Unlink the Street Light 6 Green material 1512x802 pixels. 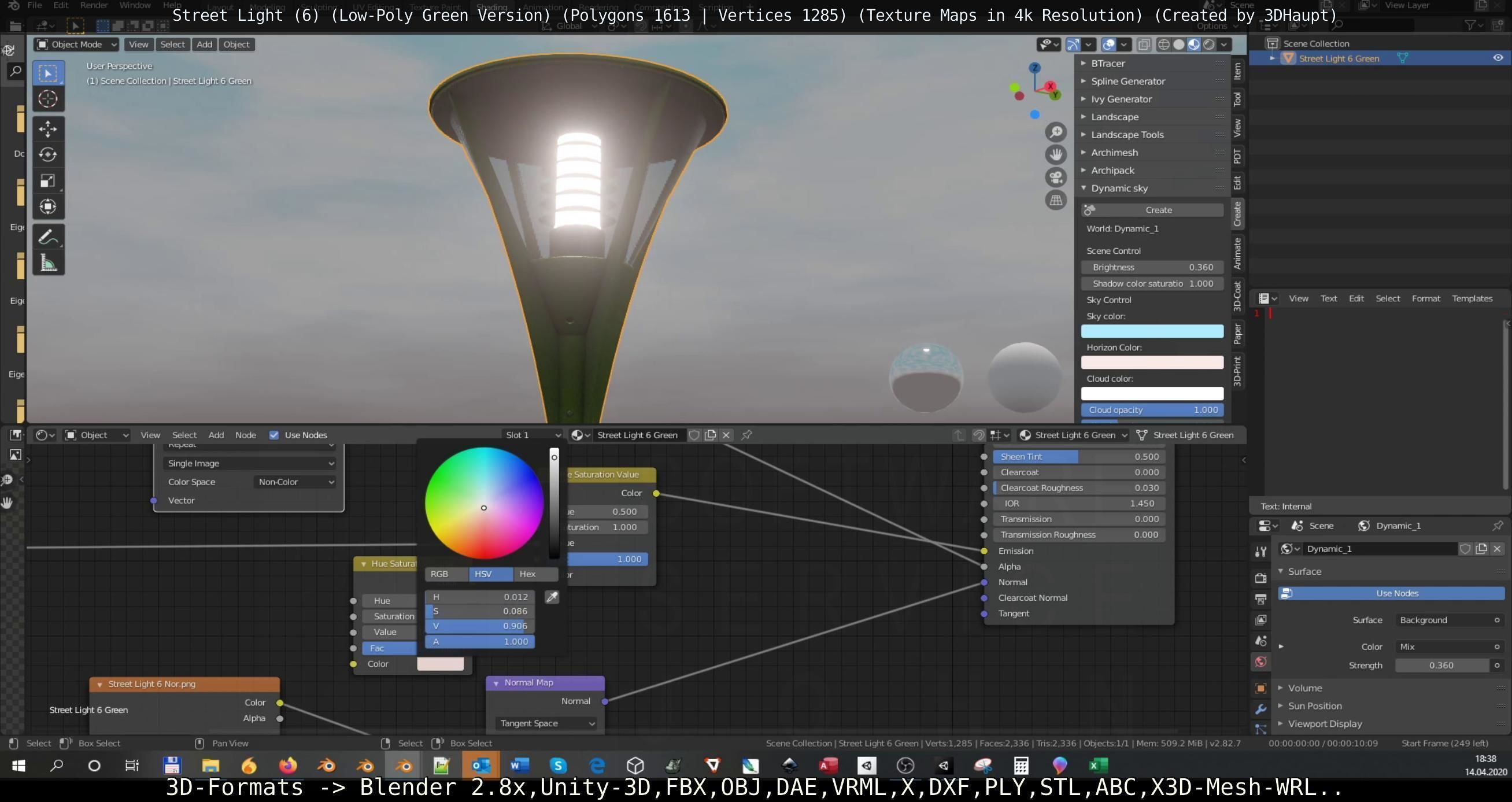(x=726, y=435)
